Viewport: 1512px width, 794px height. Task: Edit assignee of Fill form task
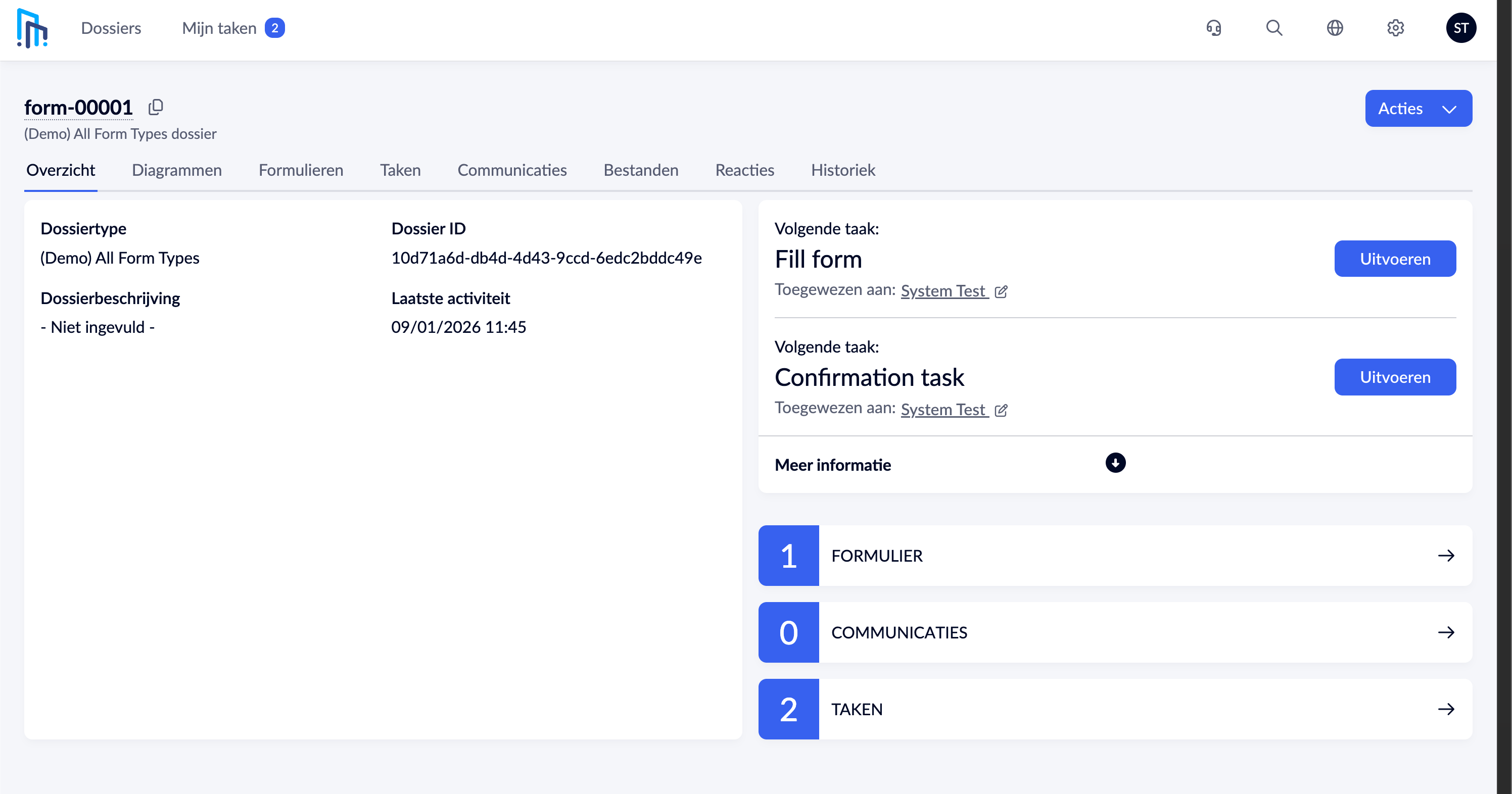(x=1002, y=291)
